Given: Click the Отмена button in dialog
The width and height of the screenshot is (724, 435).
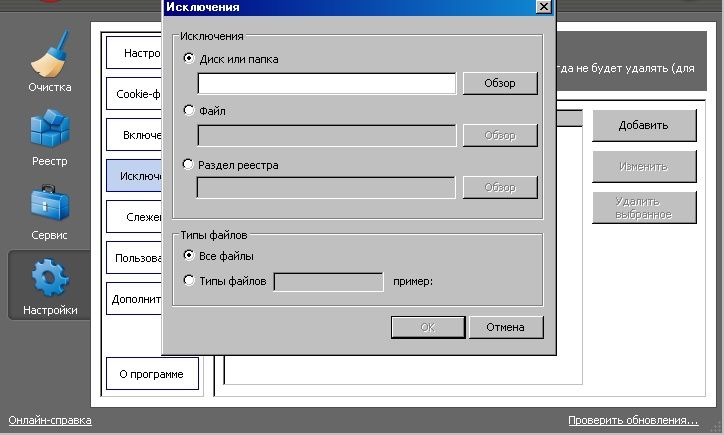Looking at the screenshot, I should tap(505, 327).
